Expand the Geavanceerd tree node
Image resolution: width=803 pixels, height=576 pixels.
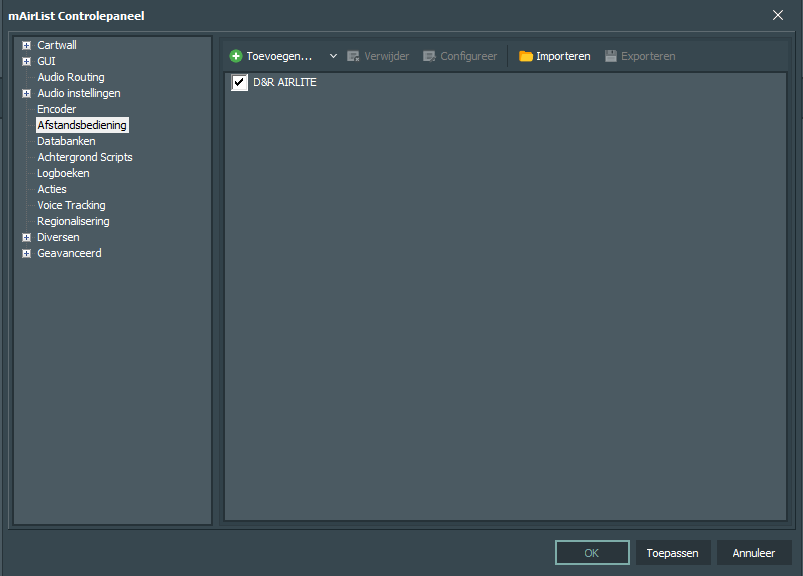tap(27, 253)
